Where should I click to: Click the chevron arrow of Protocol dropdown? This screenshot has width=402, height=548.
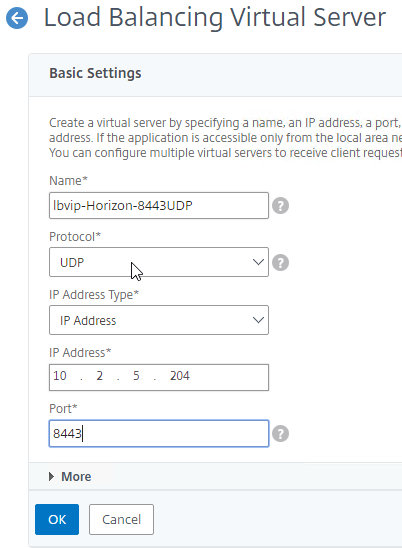pyautogui.click(x=258, y=262)
